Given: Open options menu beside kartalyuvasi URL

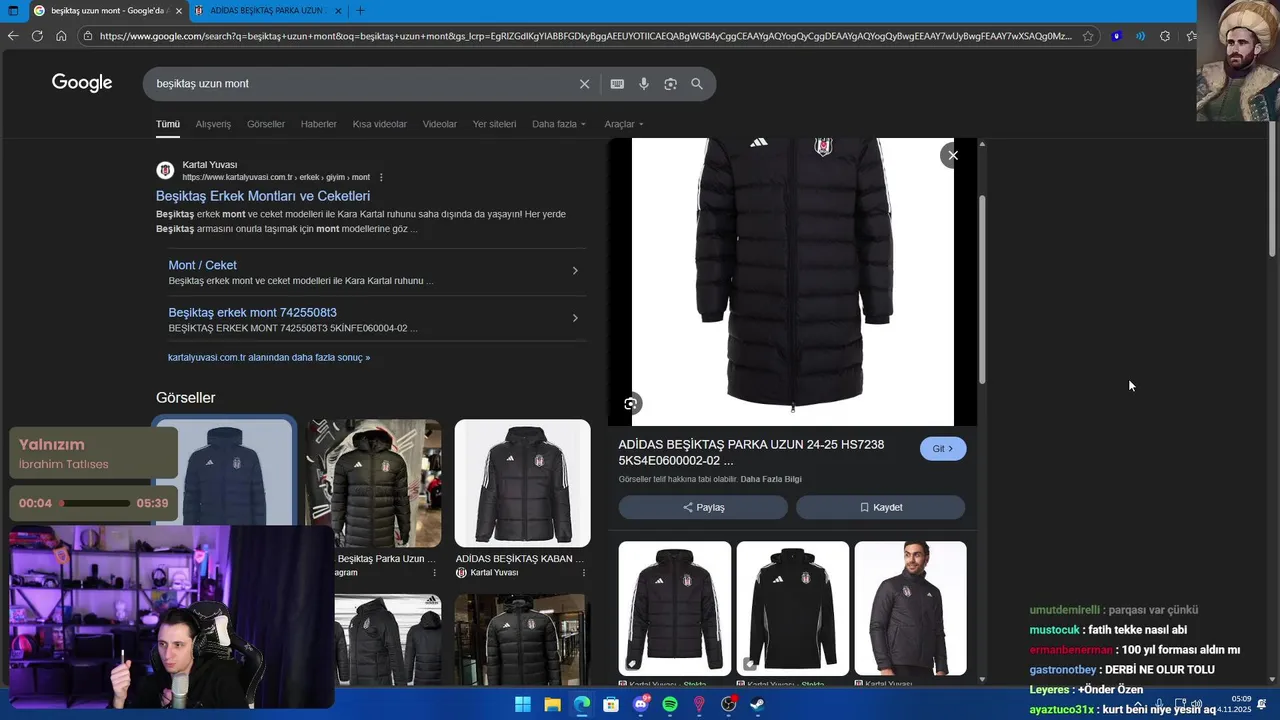Looking at the screenshot, I should pyautogui.click(x=381, y=177).
